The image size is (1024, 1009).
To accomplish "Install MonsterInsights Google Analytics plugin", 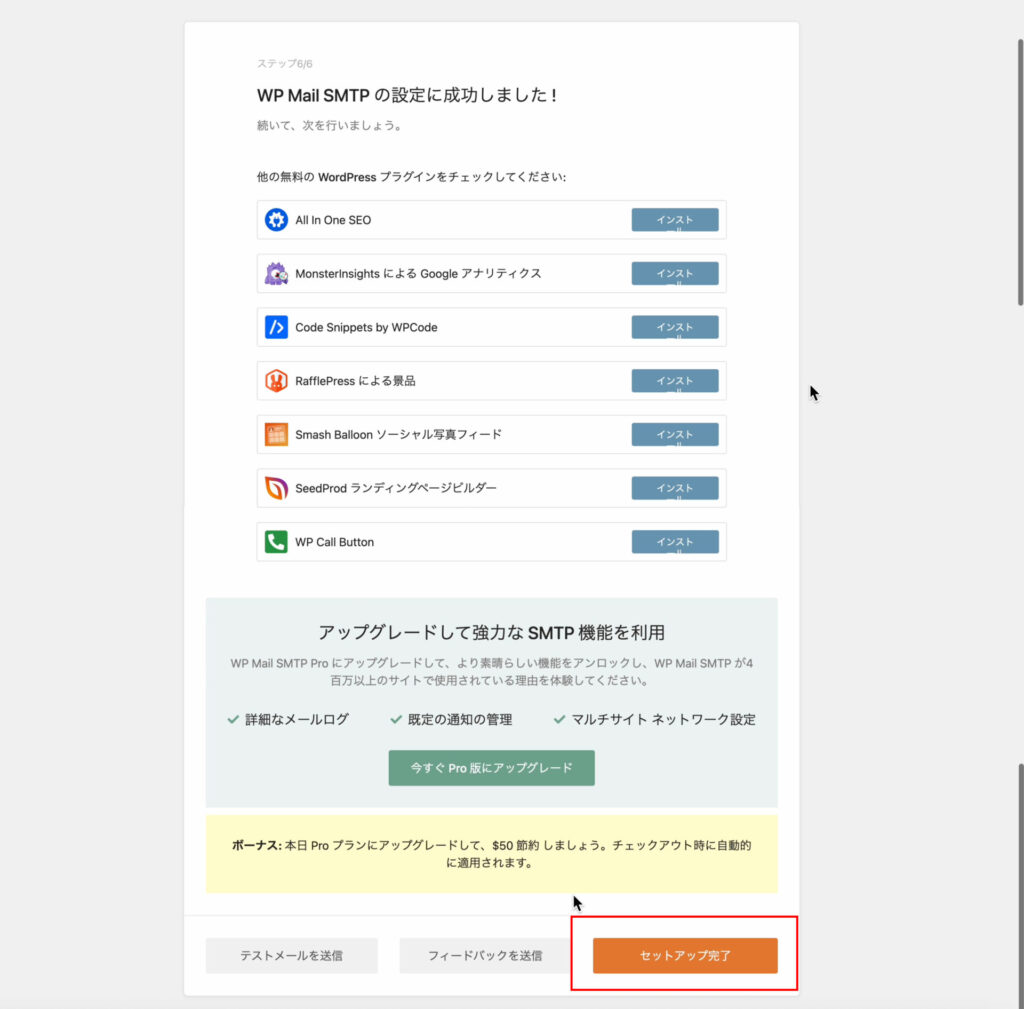I will click(675, 274).
